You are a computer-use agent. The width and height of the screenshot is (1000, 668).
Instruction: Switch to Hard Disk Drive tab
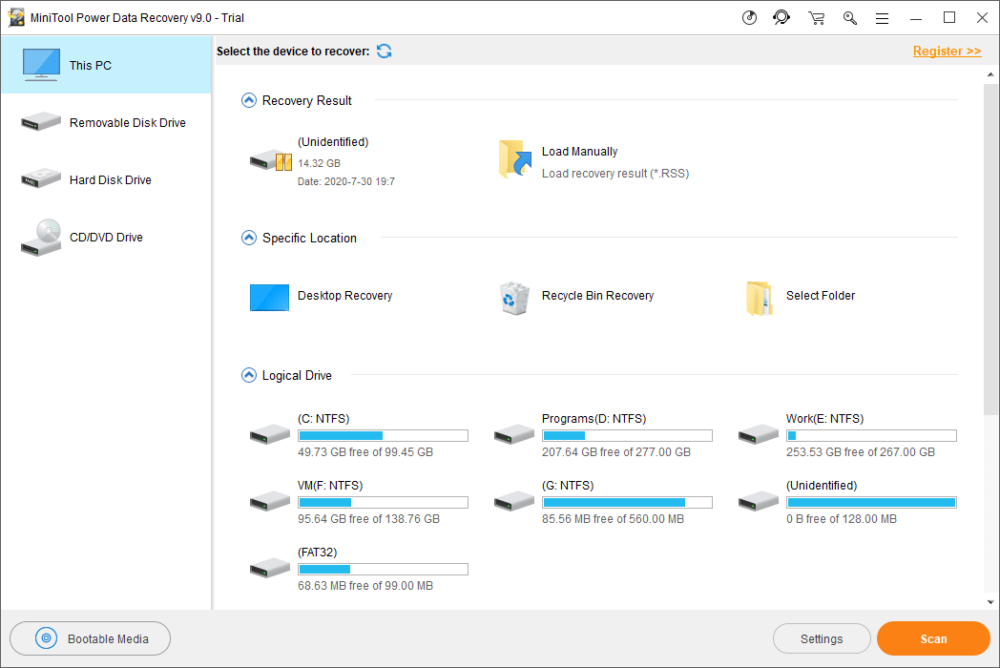106,179
